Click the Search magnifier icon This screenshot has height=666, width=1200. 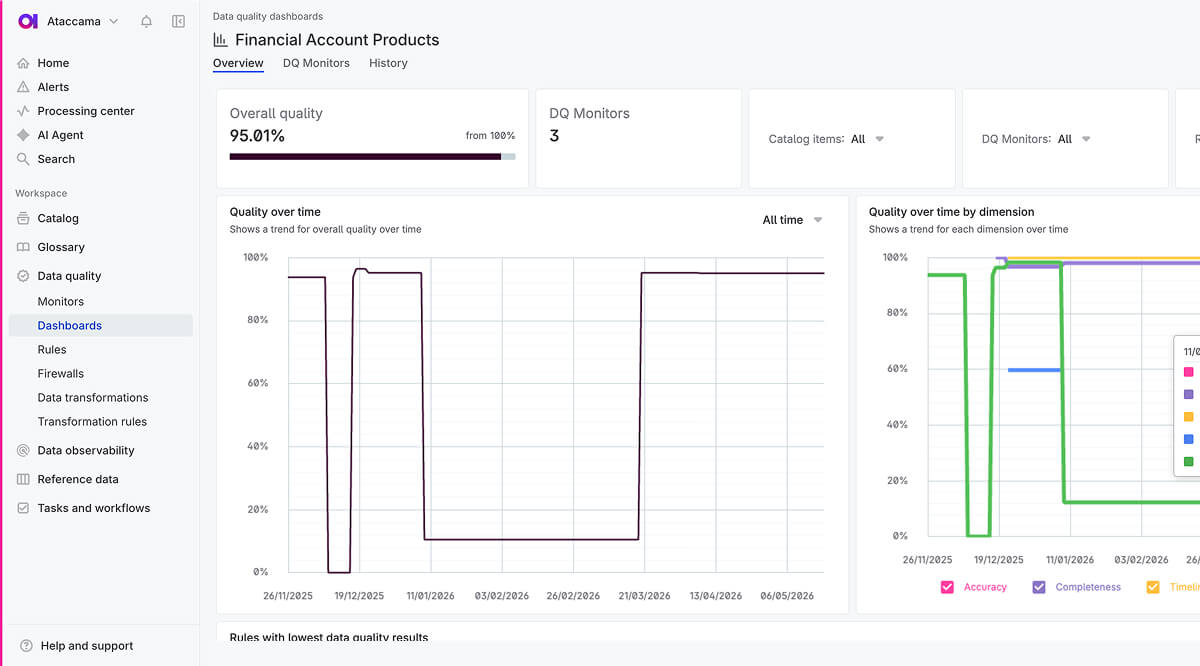23,159
